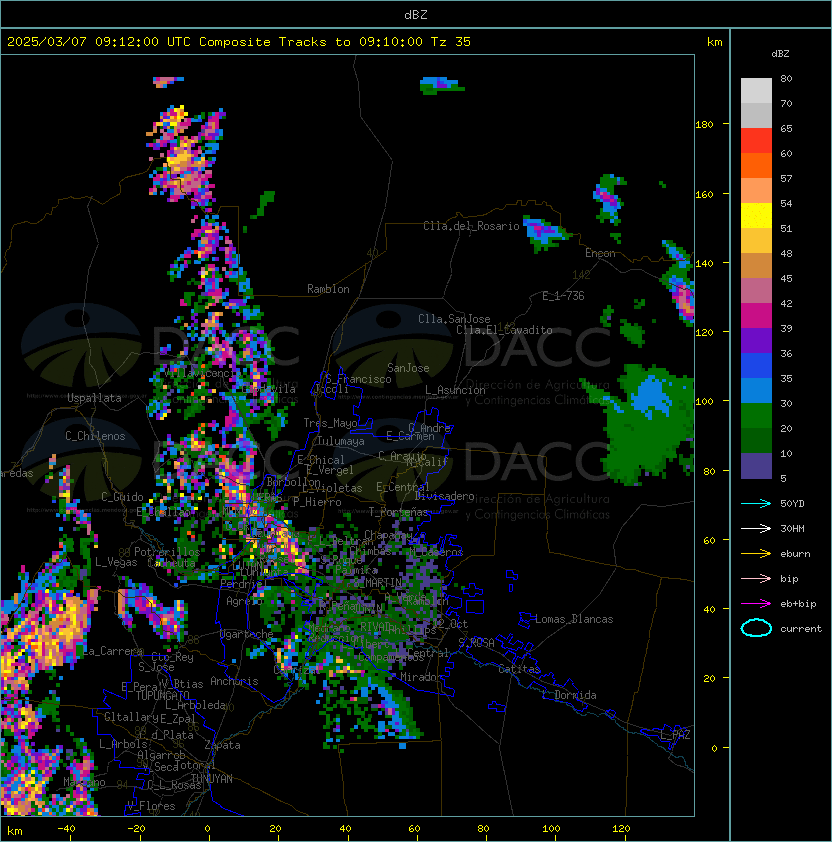Screen dimensions: 832x842
Task: Pick the gold 48–51 dBZ swatch
Action: (756, 241)
